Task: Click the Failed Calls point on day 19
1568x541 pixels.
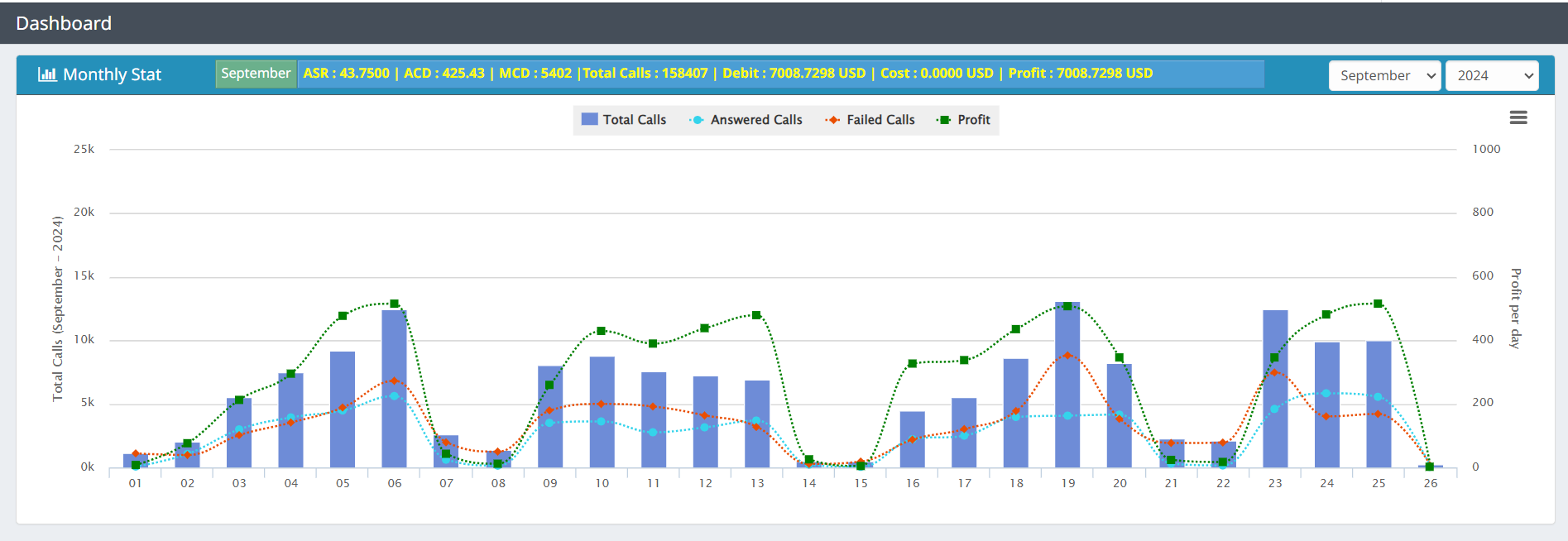Action: point(1067,355)
